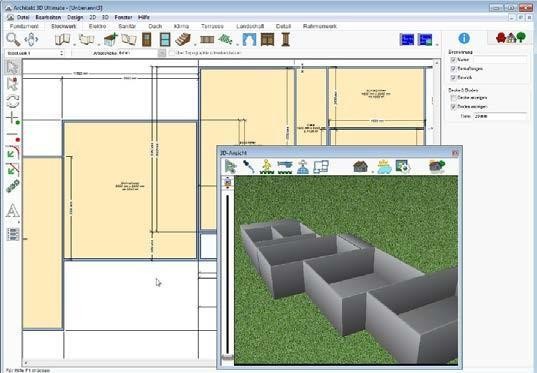Pick the green mesh tool in toolbar

(x=225, y=40)
